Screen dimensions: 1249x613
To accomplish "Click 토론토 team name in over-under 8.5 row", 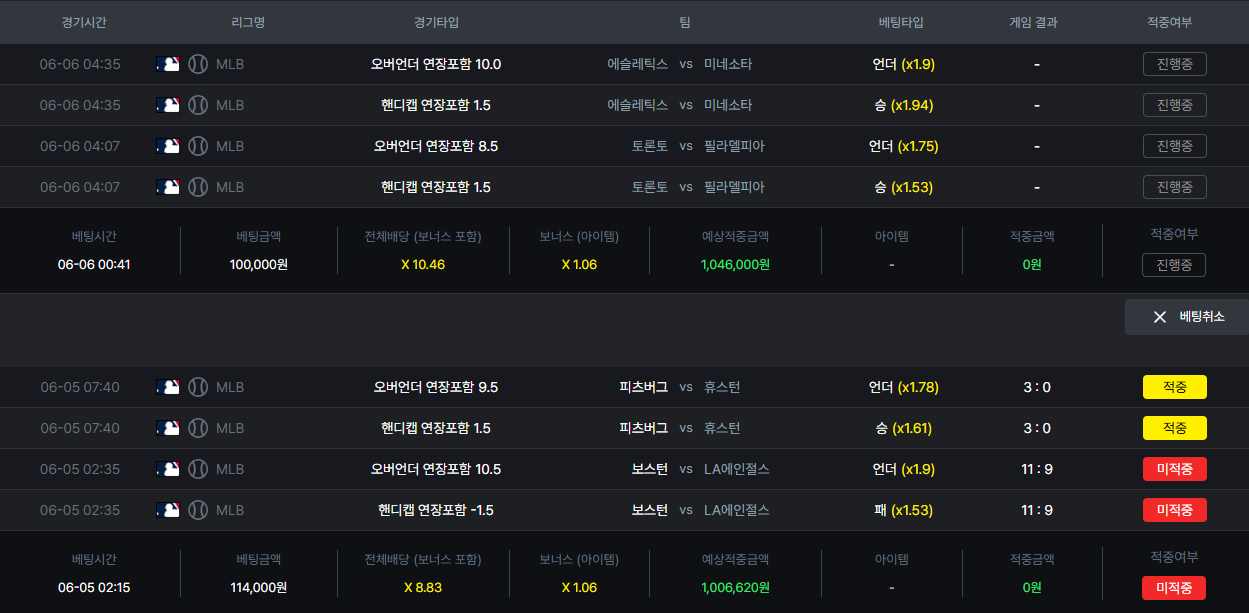I will [x=650, y=146].
